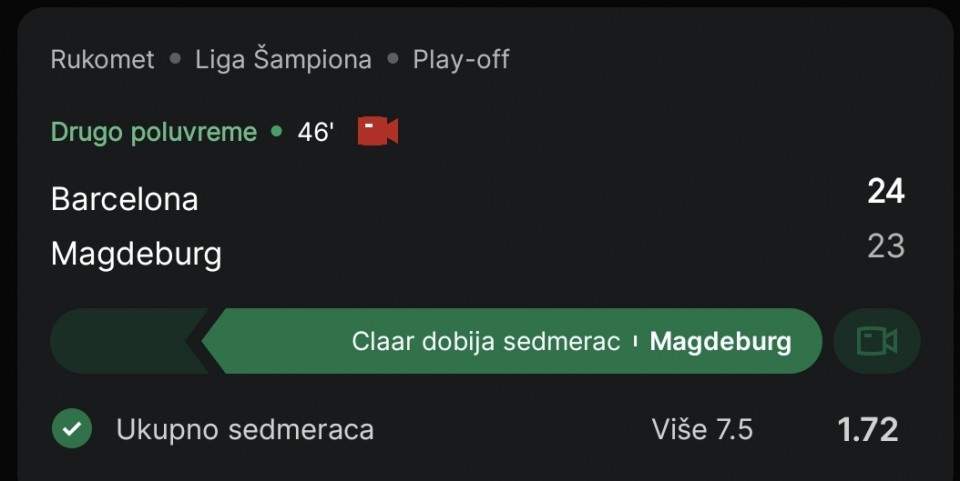This screenshot has height=481, width=960.
Task: Click the 1.72 odds value
Action: tap(868, 429)
